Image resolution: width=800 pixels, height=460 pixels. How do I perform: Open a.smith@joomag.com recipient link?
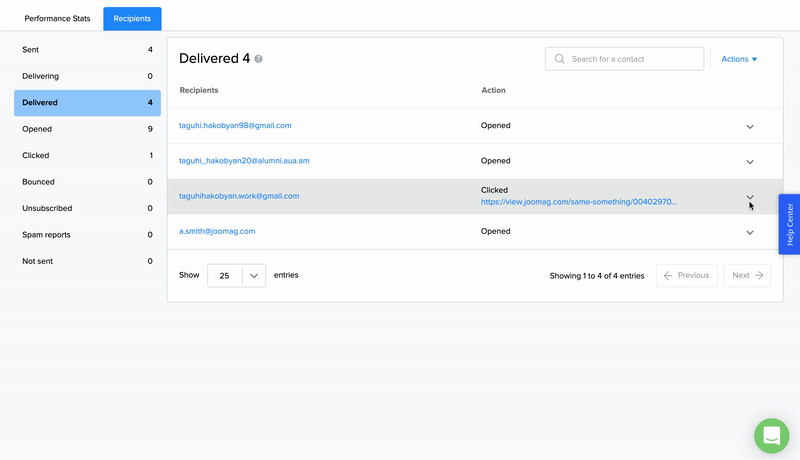tap(217, 231)
